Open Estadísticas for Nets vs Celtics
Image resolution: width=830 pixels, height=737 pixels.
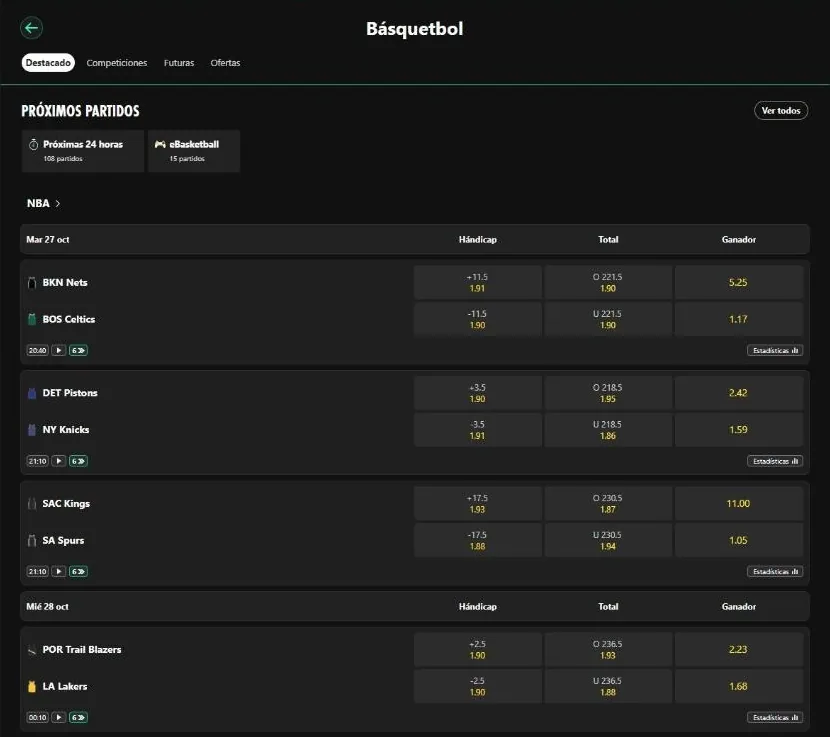click(x=775, y=350)
